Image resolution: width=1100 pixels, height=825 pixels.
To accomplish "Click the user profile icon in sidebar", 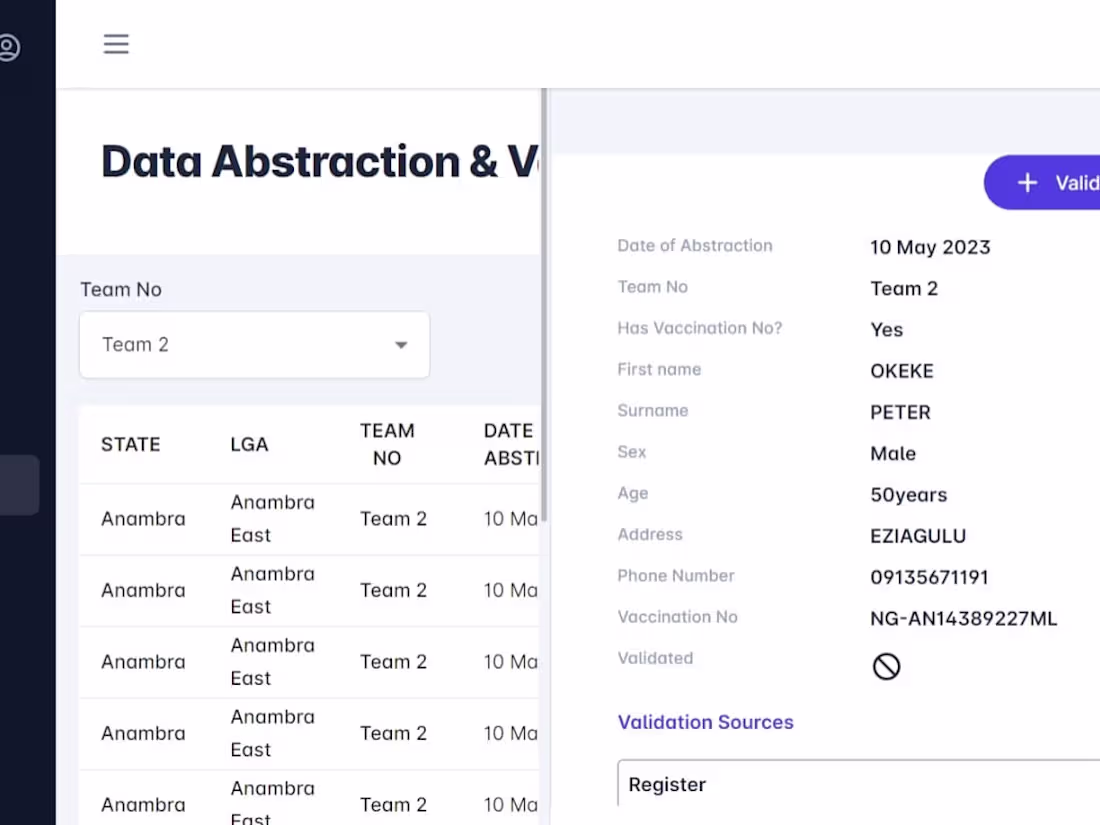I will [9, 47].
